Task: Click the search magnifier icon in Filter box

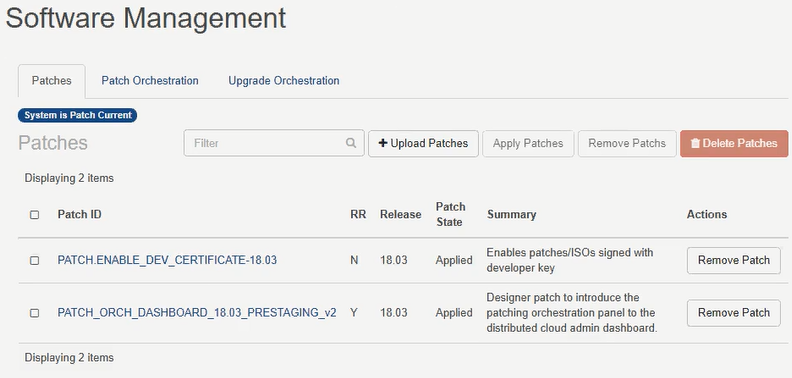Action: 351,143
